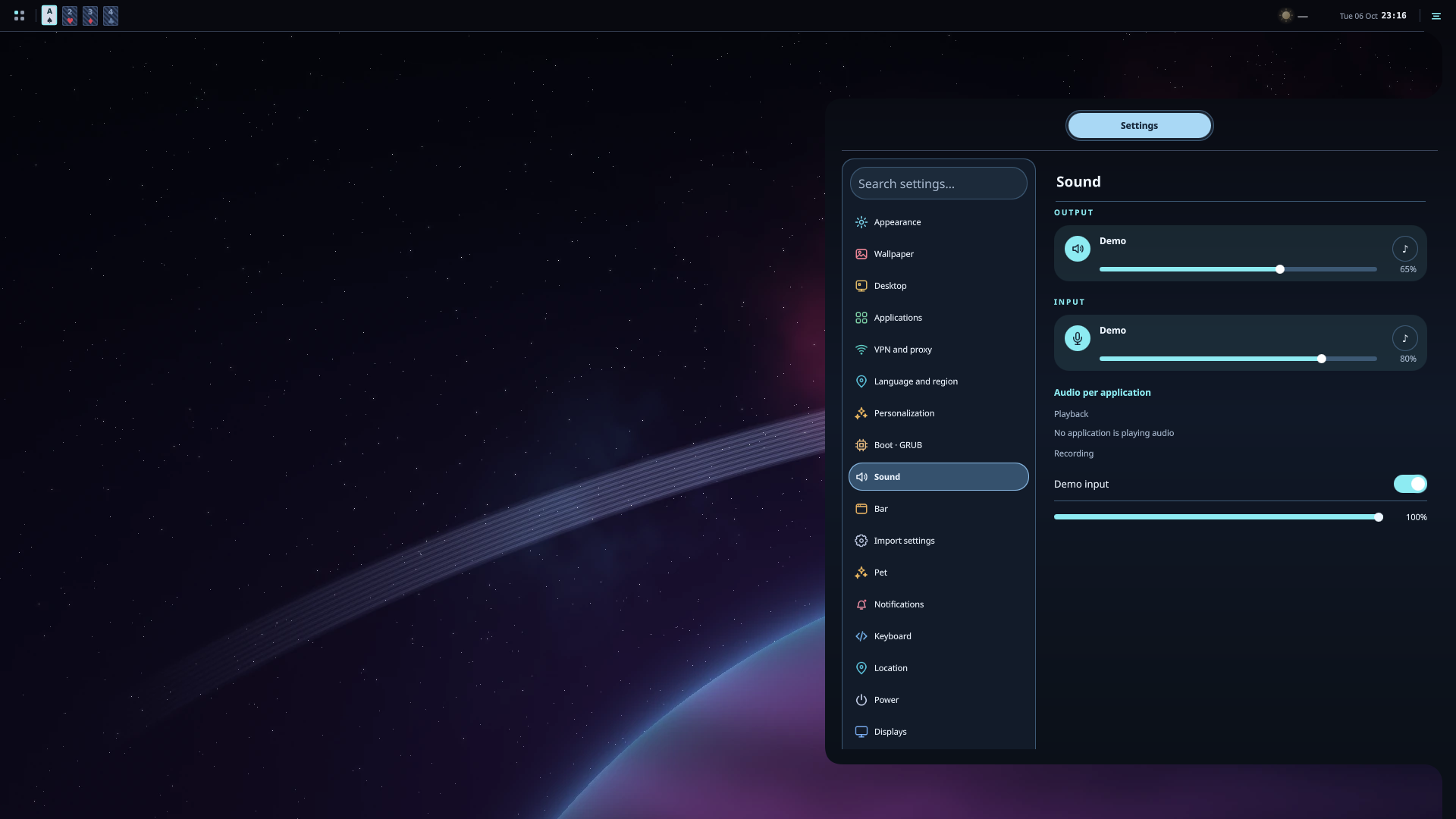The height and width of the screenshot is (819, 1456).
Task: Click the music note button for output Demo
Action: (x=1404, y=249)
